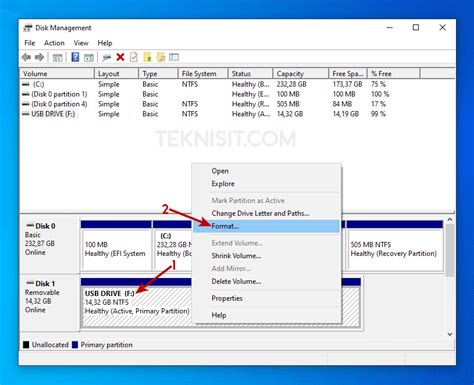
Task: Select the 100 MB EFI System partition block
Action: (116, 245)
